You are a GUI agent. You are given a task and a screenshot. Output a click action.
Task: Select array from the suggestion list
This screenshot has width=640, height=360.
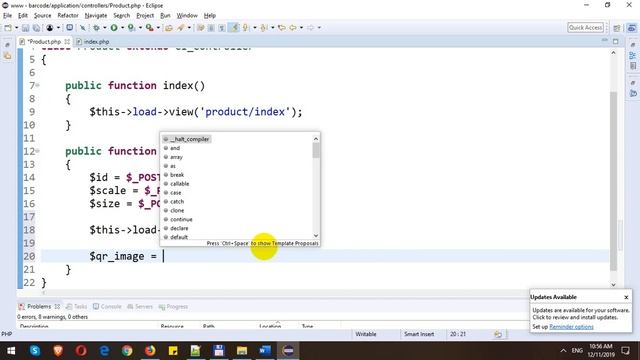[176, 157]
